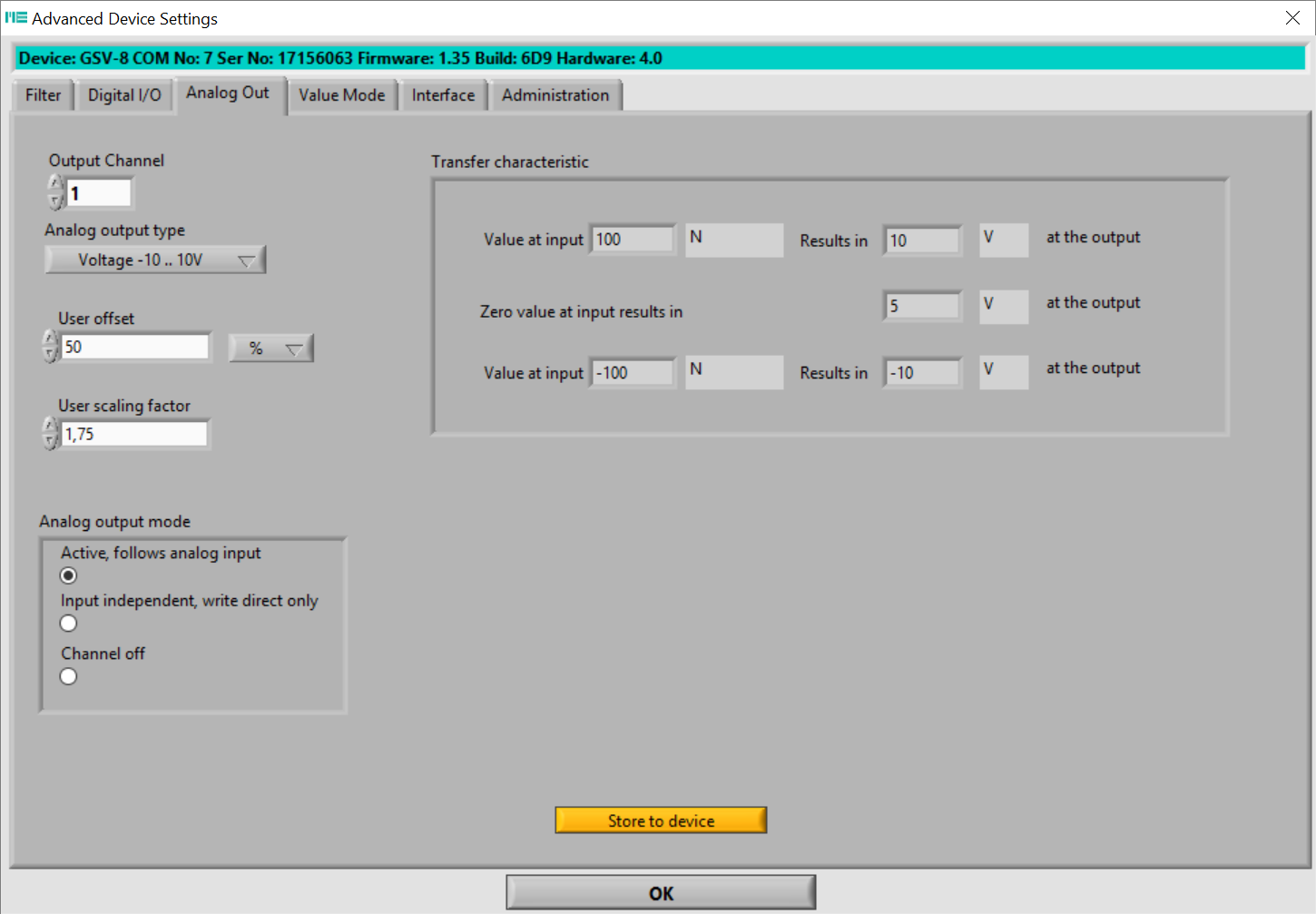Open the Digital I/O tab
1316x914 pixels.
(x=124, y=95)
